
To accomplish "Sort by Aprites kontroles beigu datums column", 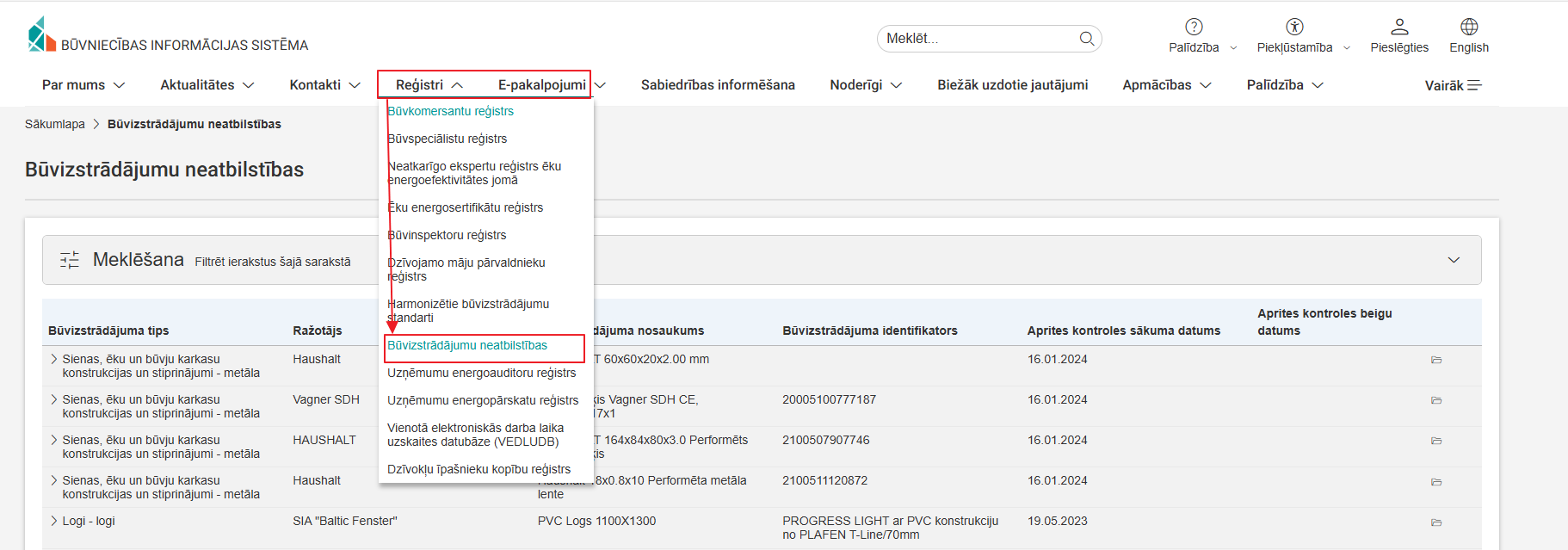I will (x=1324, y=322).
